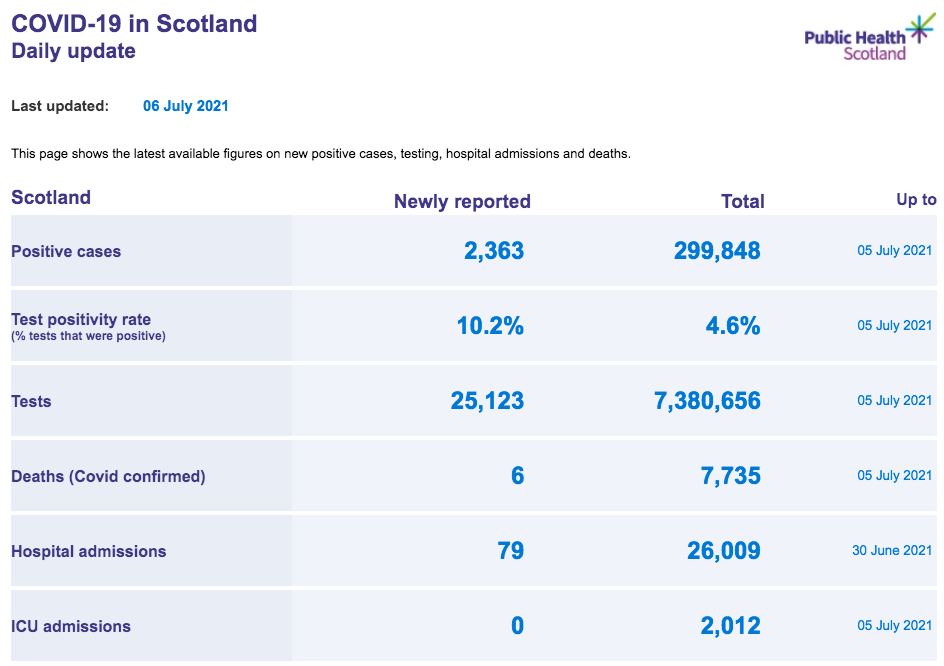Click total positive cases 299,848
The image size is (944, 666).
(717, 251)
